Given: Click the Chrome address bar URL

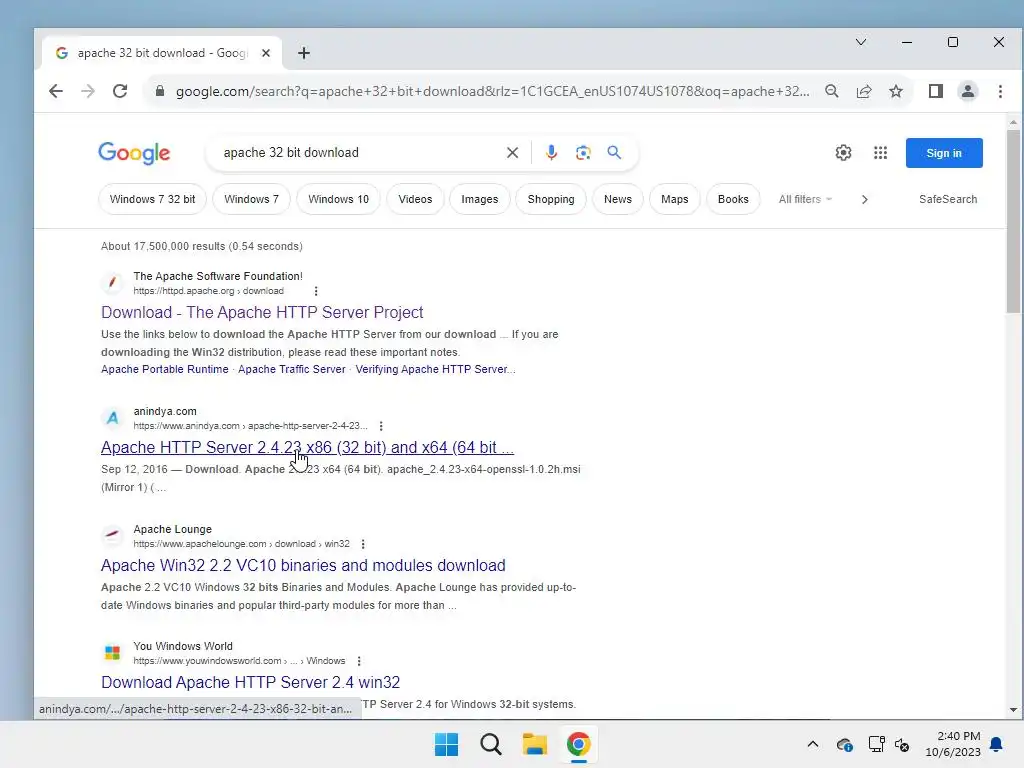Looking at the screenshot, I should point(492,91).
